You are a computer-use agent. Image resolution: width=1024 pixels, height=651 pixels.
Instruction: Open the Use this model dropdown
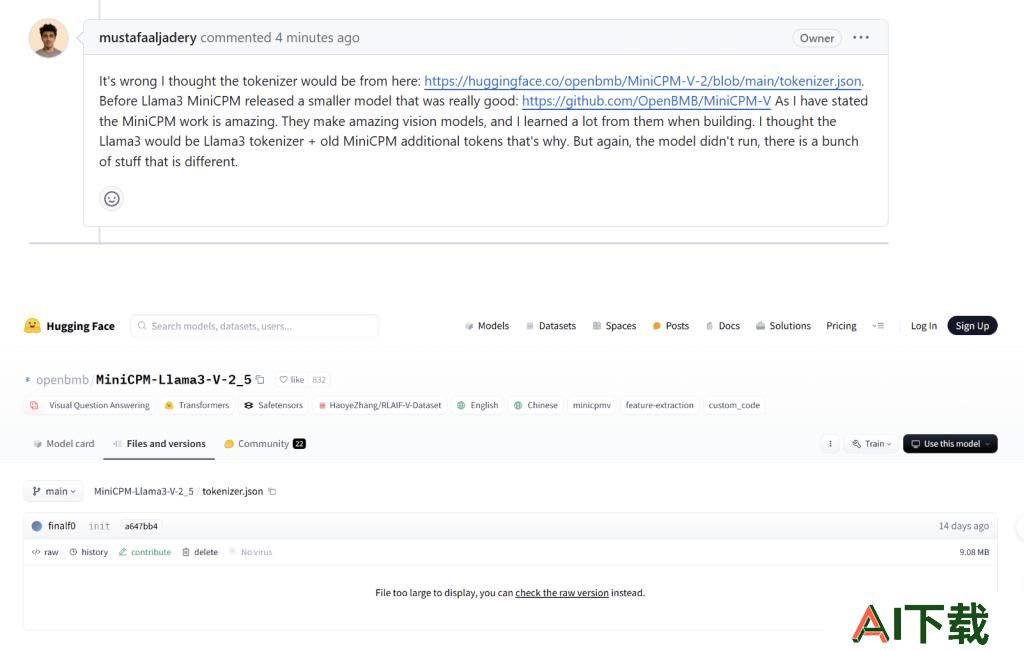[x=950, y=444]
